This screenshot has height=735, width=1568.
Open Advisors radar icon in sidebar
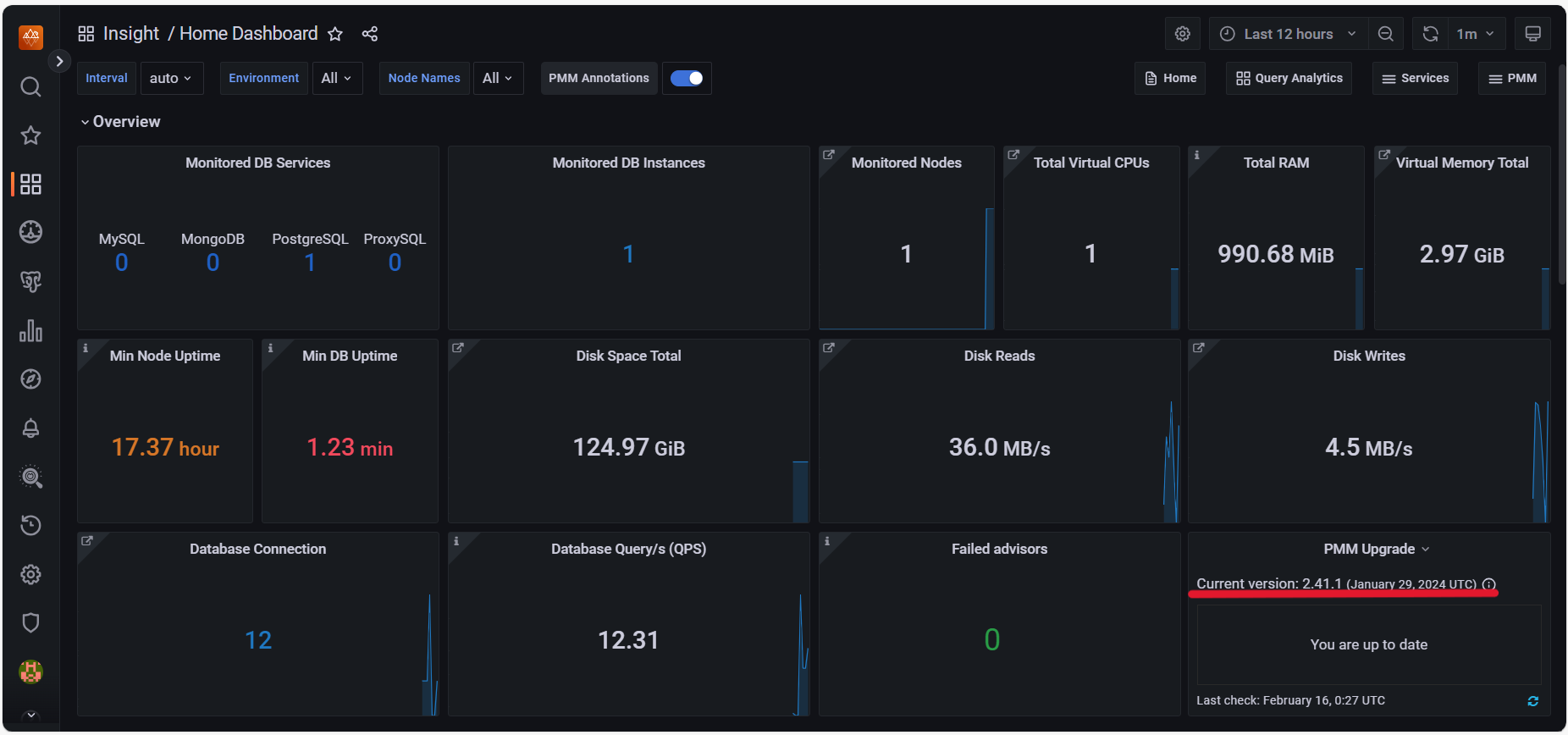click(x=30, y=477)
